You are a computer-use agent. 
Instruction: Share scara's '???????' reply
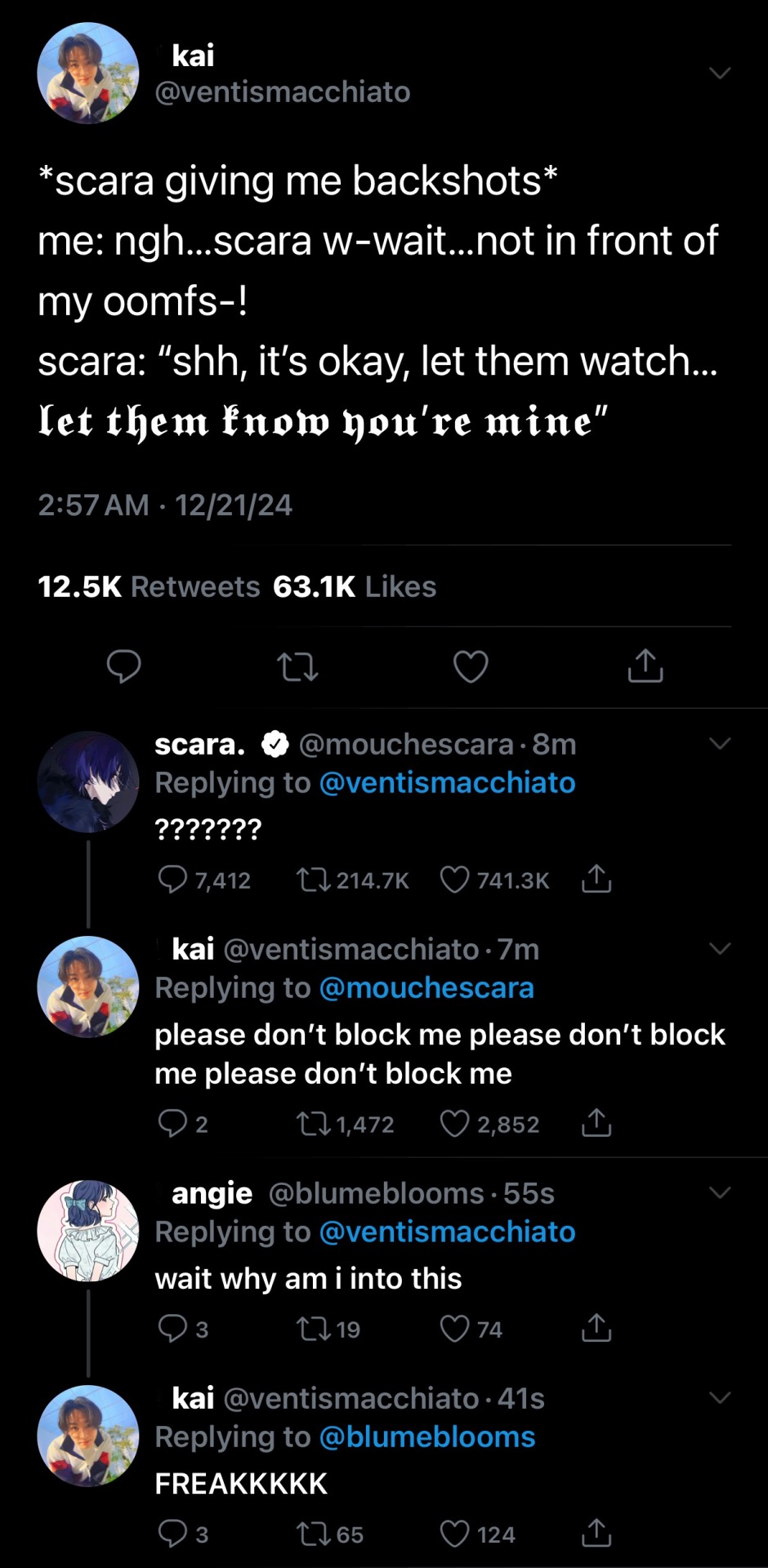(596, 880)
